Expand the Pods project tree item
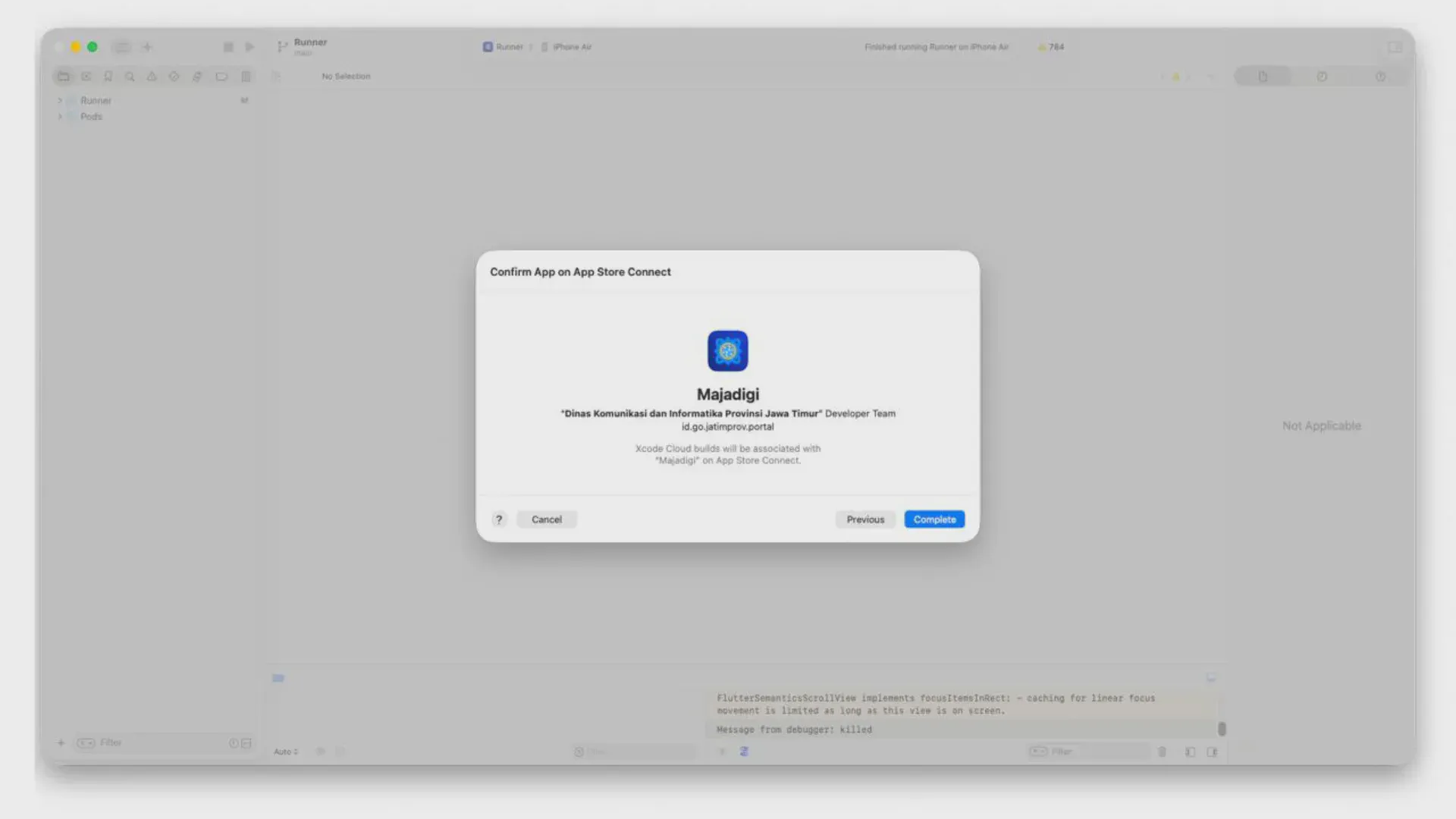This screenshot has width=1456, height=819. click(60, 117)
